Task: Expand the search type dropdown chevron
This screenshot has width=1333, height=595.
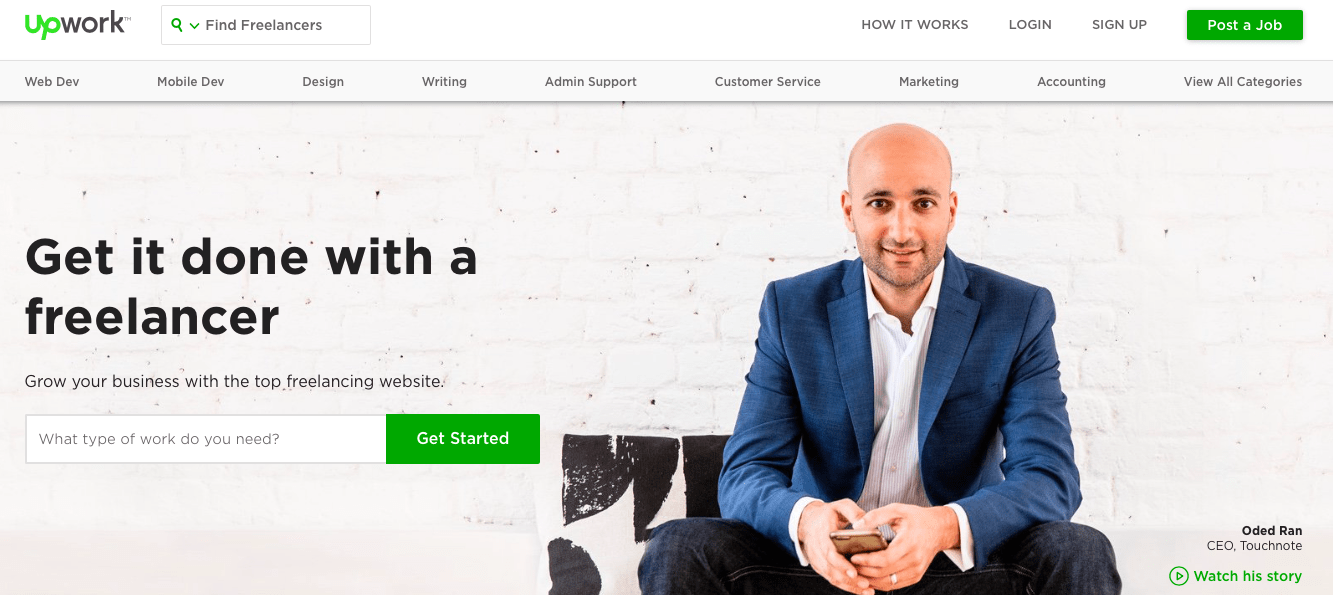Action: pos(194,26)
